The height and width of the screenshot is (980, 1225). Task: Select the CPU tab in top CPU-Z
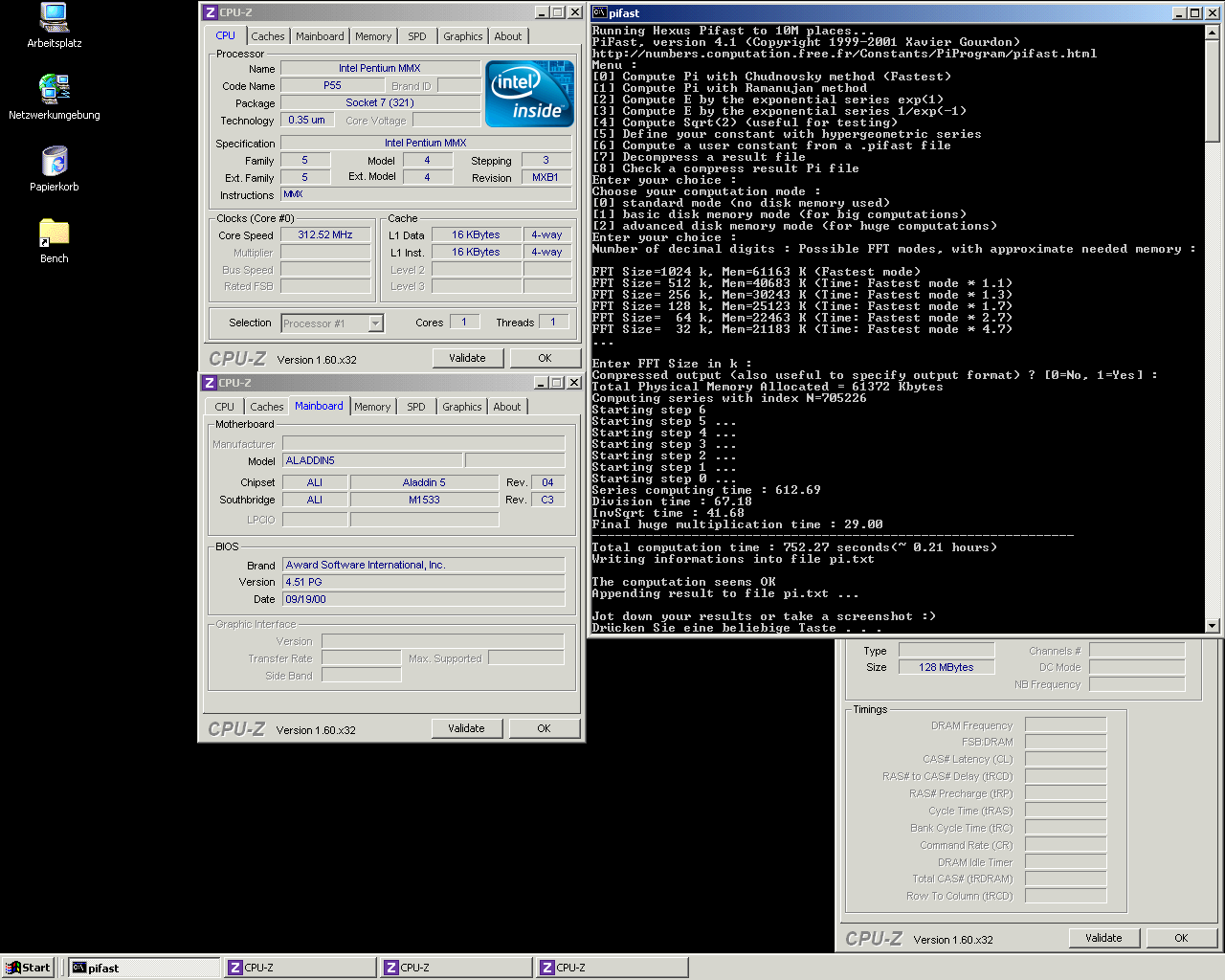(x=226, y=35)
